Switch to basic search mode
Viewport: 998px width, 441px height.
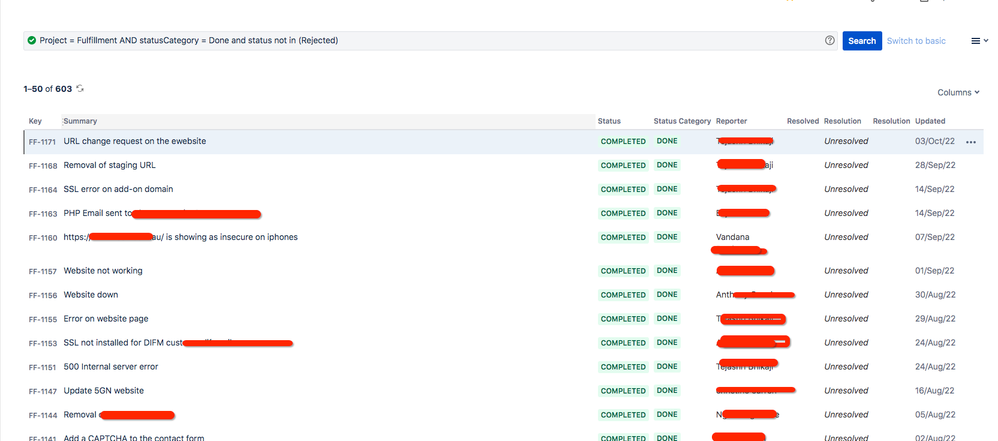[916, 41]
